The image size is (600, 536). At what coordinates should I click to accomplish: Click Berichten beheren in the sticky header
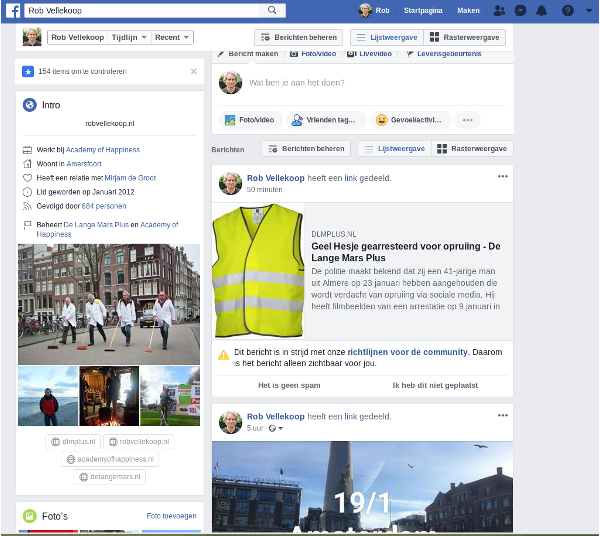(x=298, y=37)
